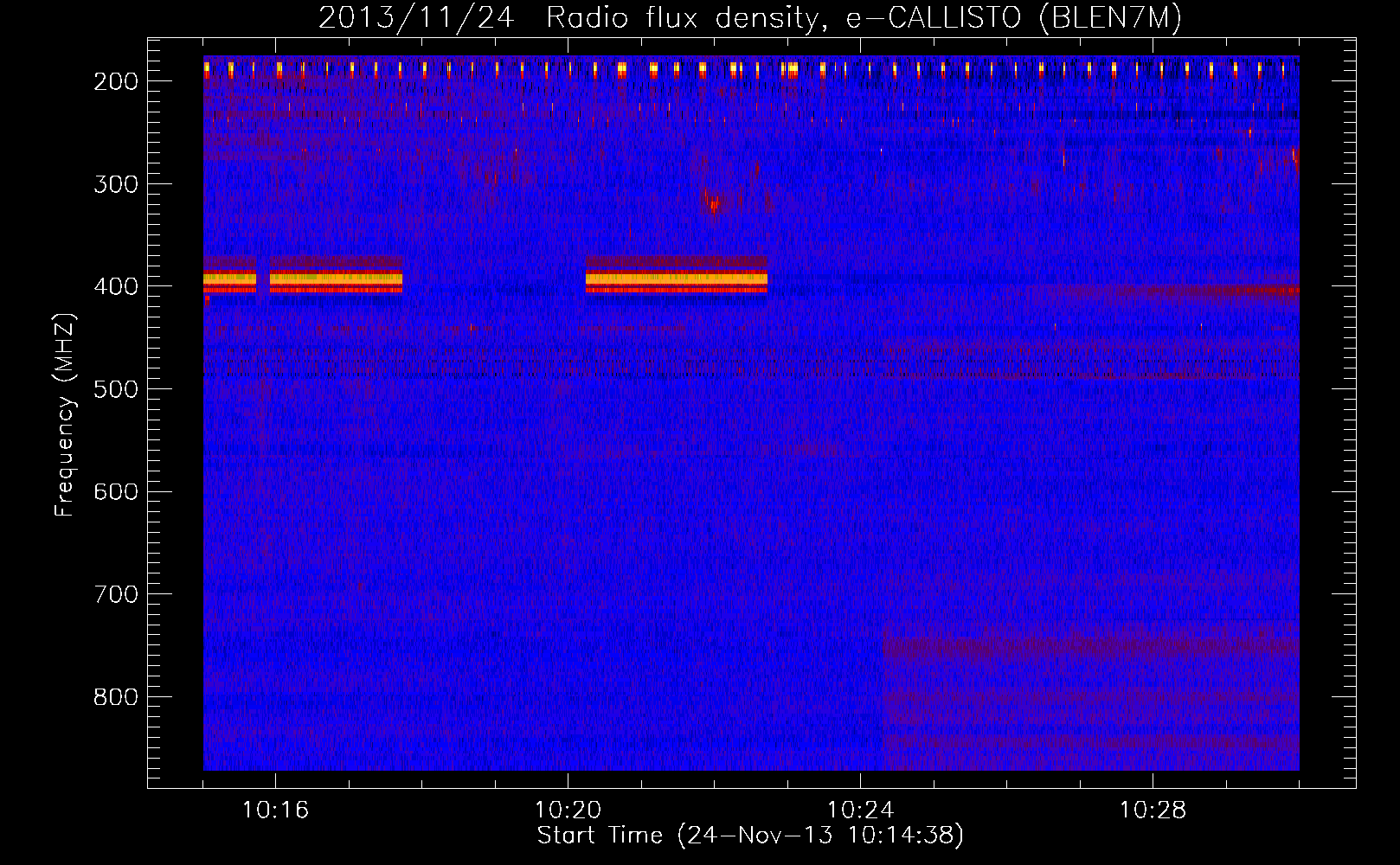The image size is (1400, 865).
Task: Click the 700 frequency tick label
Action: [x=116, y=594]
